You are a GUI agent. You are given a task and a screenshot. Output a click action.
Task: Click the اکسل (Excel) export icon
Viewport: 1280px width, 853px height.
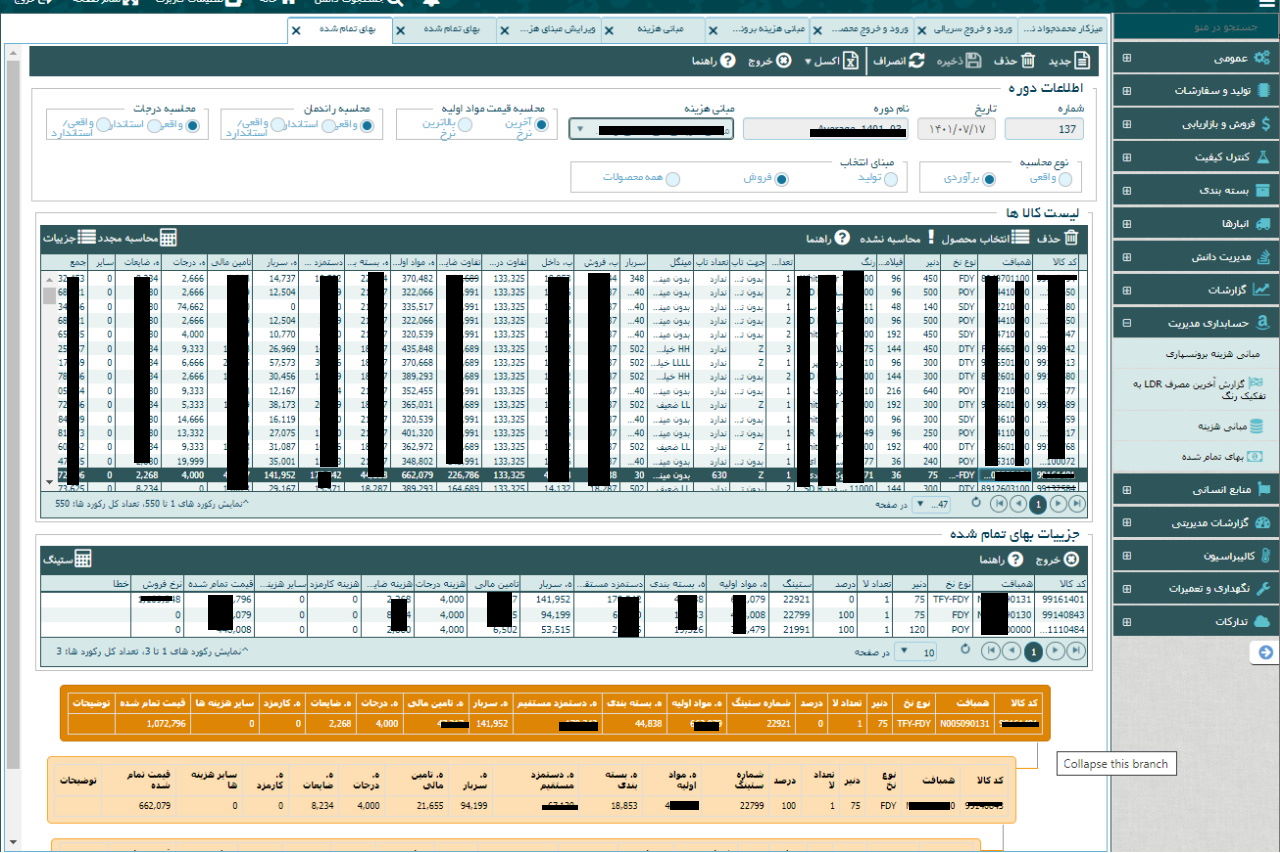(x=851, y=61)
